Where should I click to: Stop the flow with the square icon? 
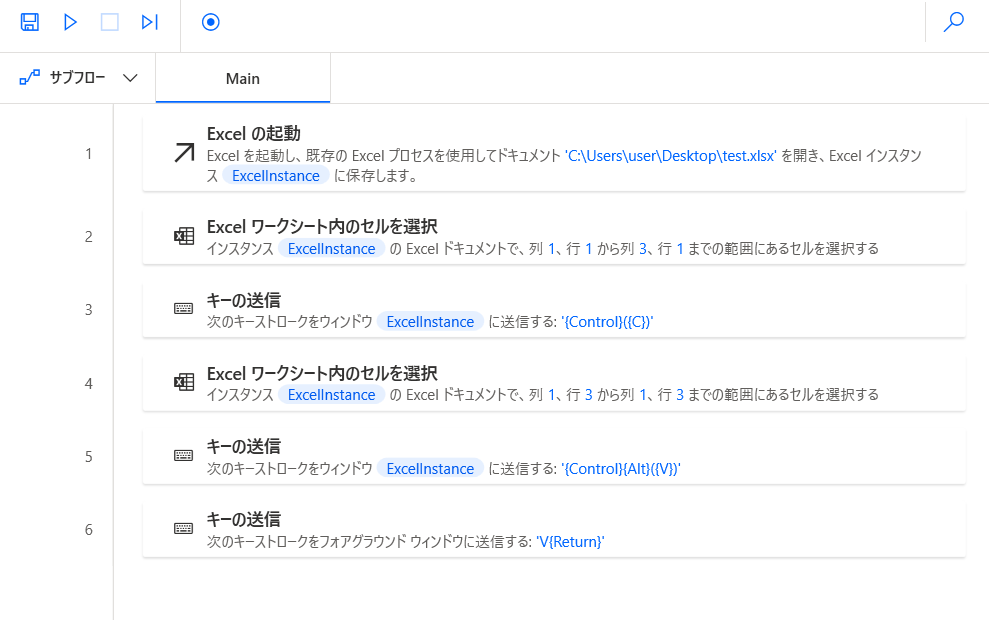pyautogui.click(x=110, y=22)
